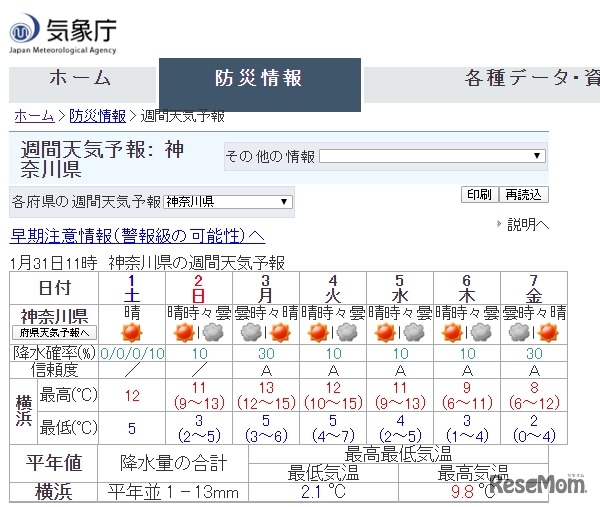Image resolution: width=600 pixels, height=507 pixels.
Task: Click the 説明へ link
Action: pyautogui.click(x=528, y=224)
